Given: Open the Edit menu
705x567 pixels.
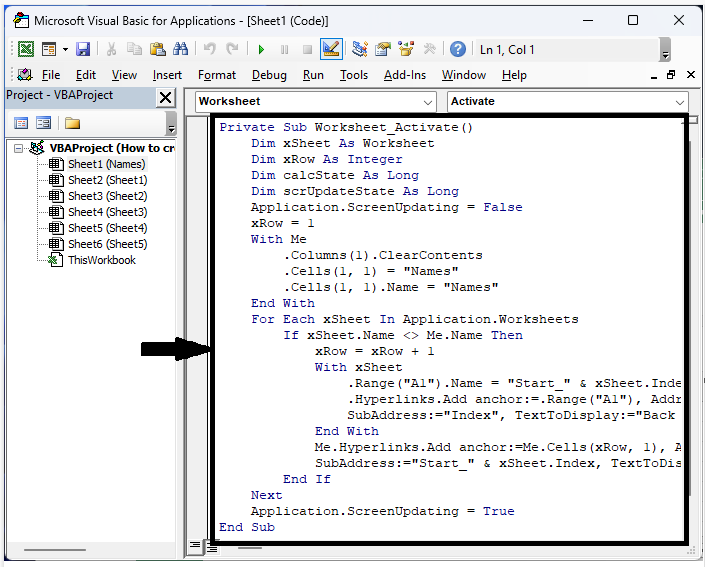Looking at the screenshot, I should [85, 75].
